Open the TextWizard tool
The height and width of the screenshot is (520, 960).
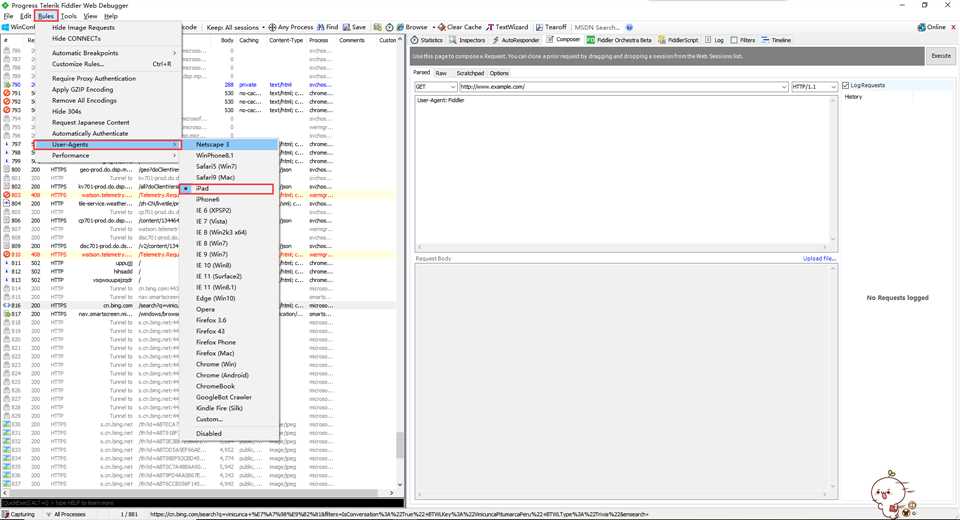[508, 27]
